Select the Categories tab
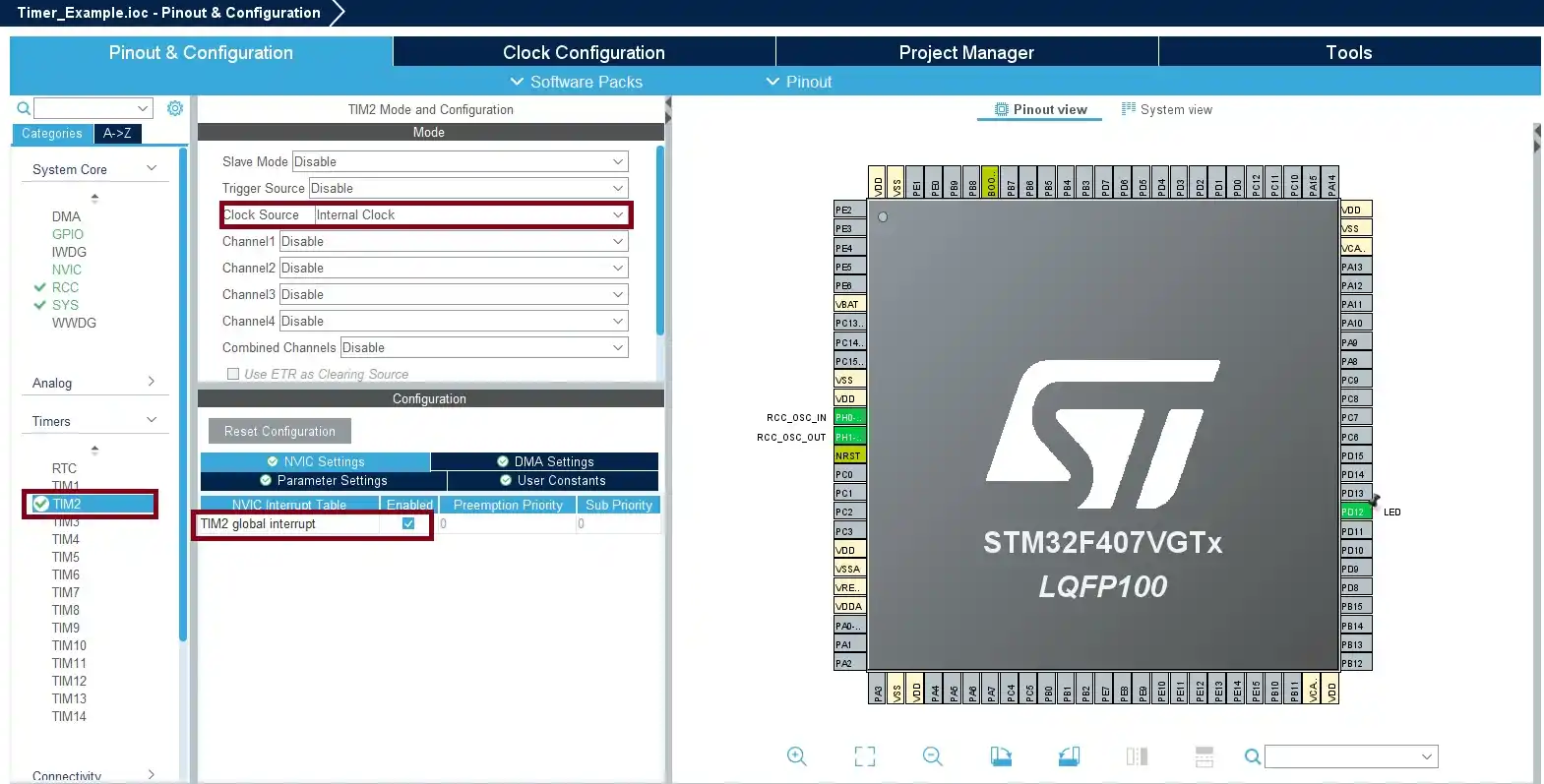1544x784 pixels. click(x=52, y=133)
